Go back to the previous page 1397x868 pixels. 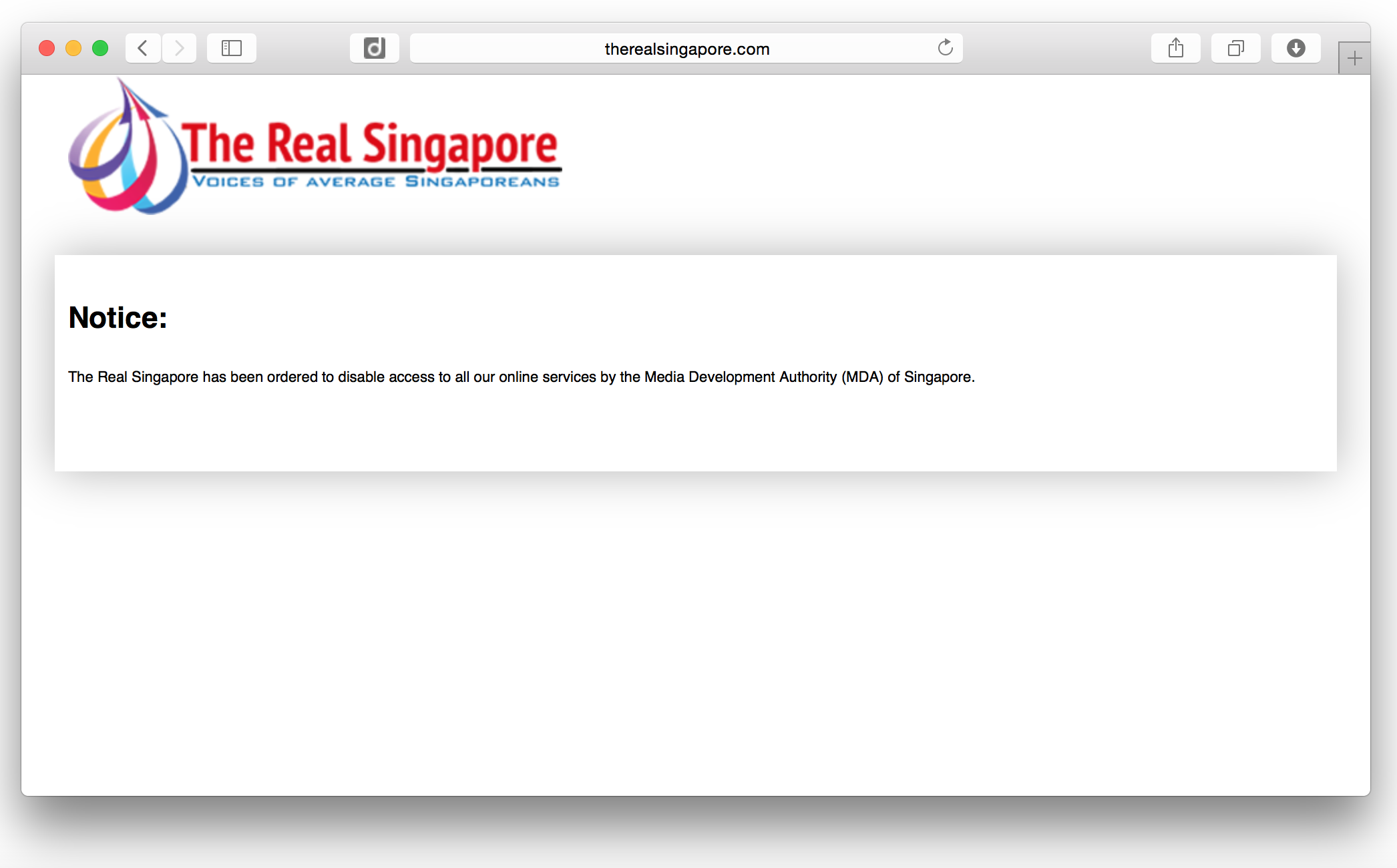coord(143,48)
